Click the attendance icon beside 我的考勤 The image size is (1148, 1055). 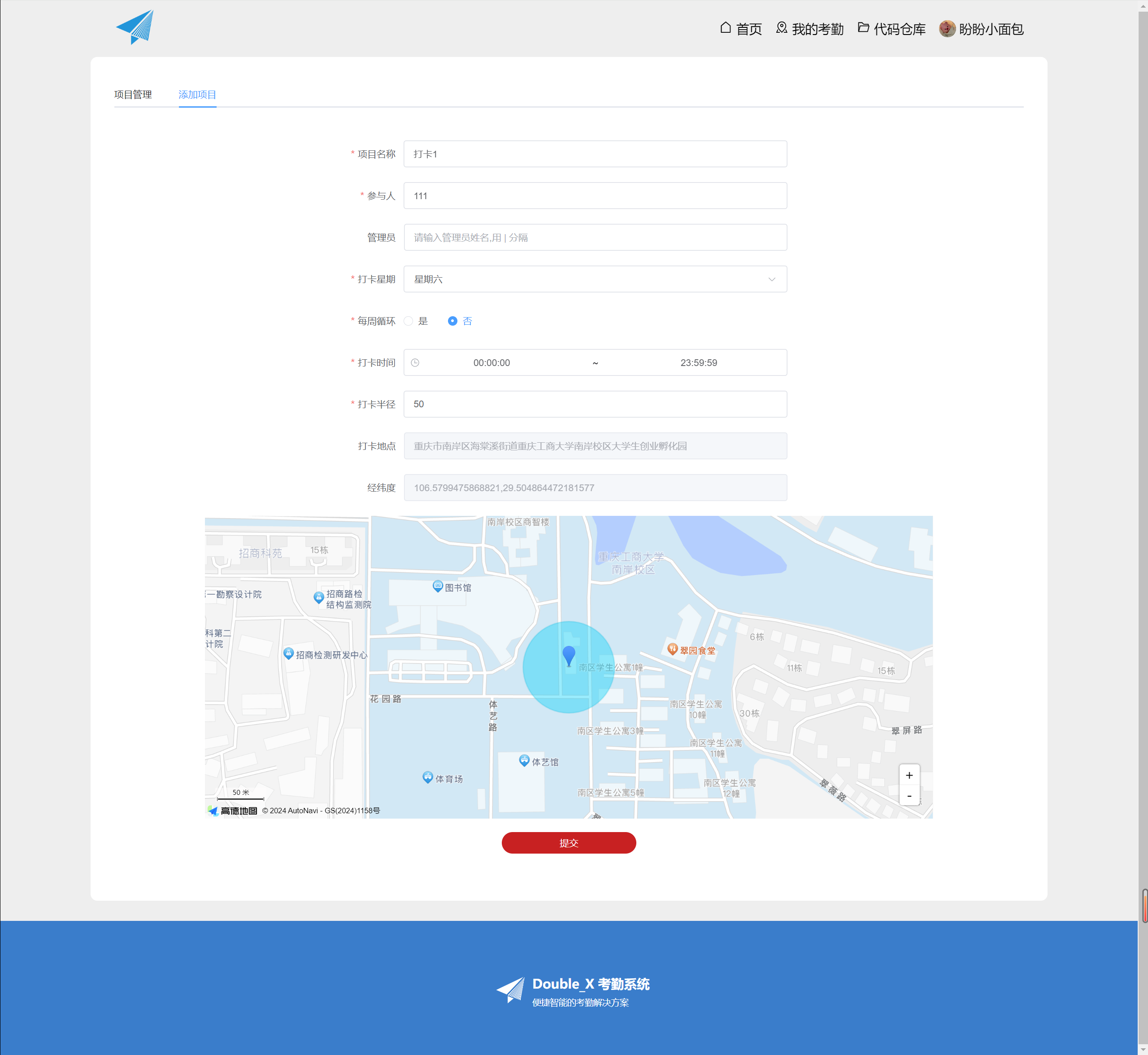[x=782, y=28]
